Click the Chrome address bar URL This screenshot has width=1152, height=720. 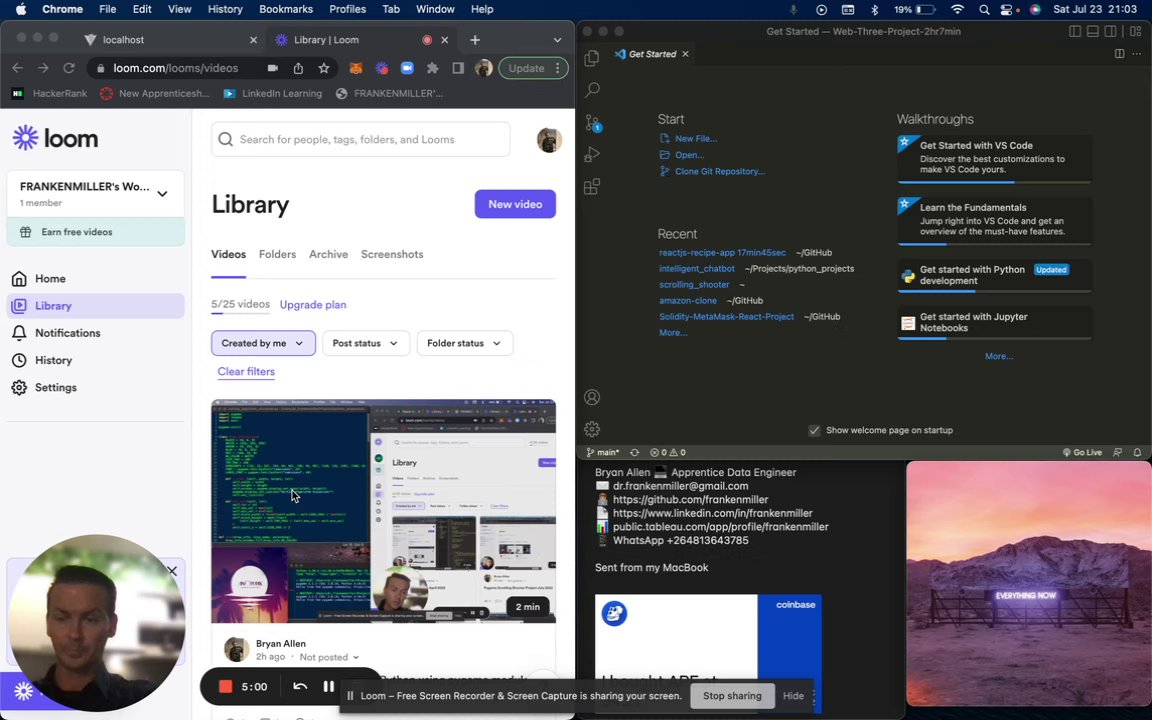click(x=176, y=68)
